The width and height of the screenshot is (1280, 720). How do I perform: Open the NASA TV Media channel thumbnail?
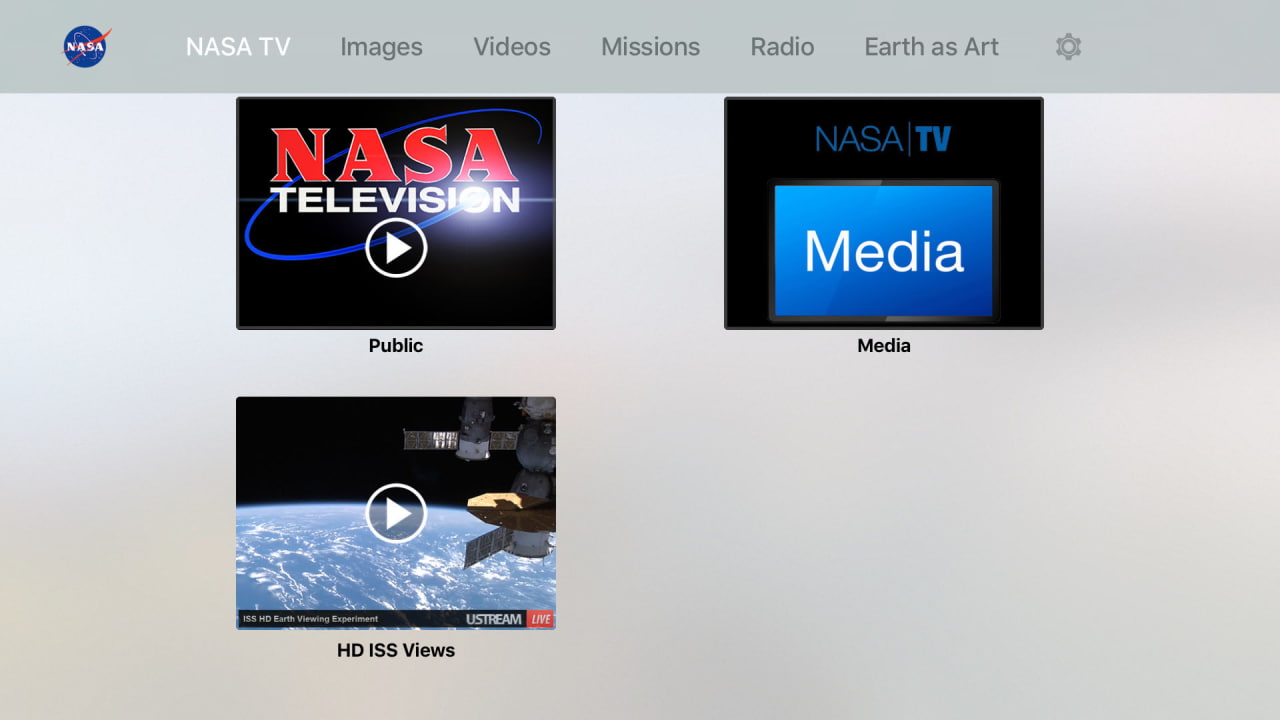click(884, 213)
